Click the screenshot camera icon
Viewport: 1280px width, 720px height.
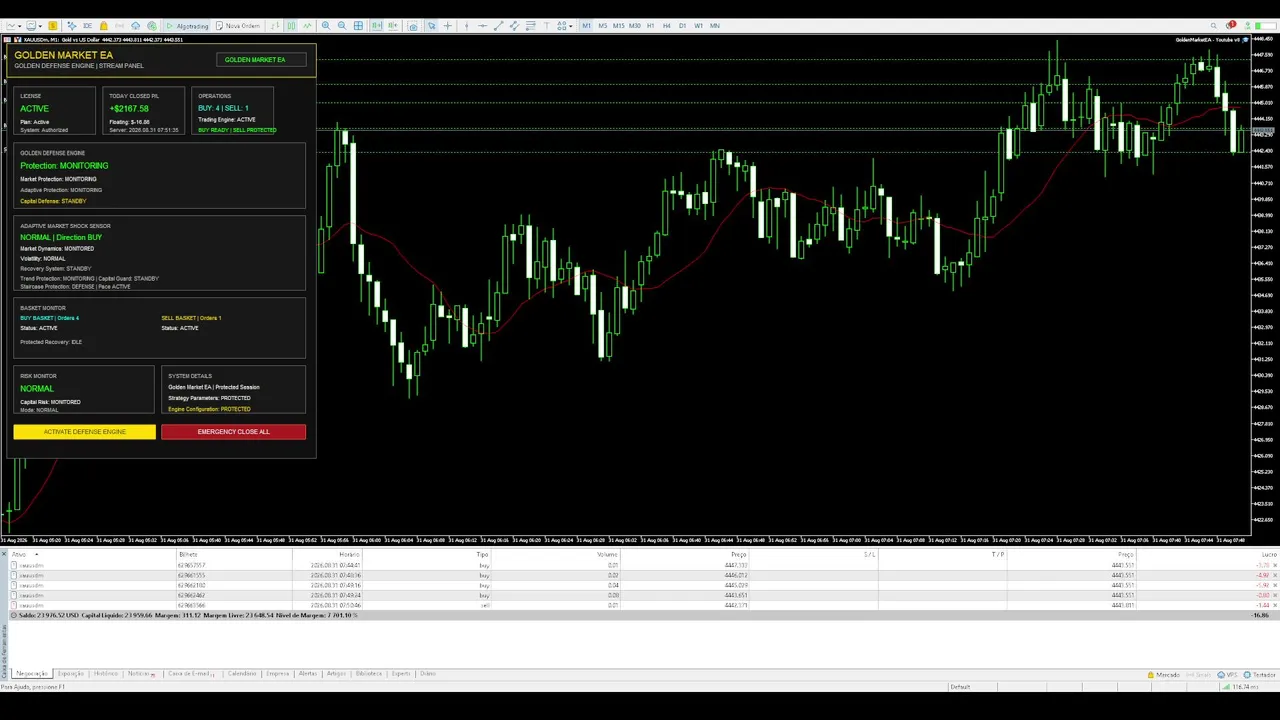click(413, 26)
